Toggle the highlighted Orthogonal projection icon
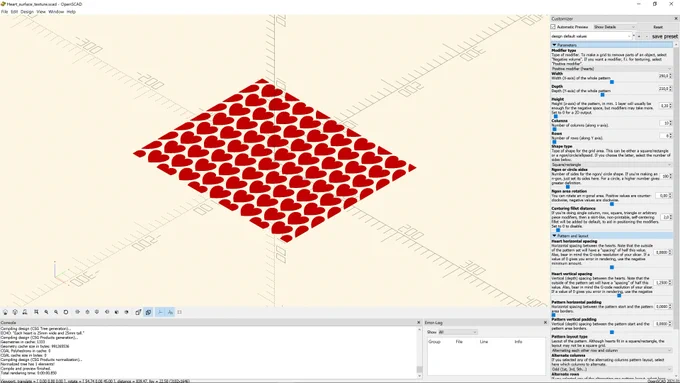The width and height of the screenshot is (680, 383). pyautogui.click(x=148, y=312)
